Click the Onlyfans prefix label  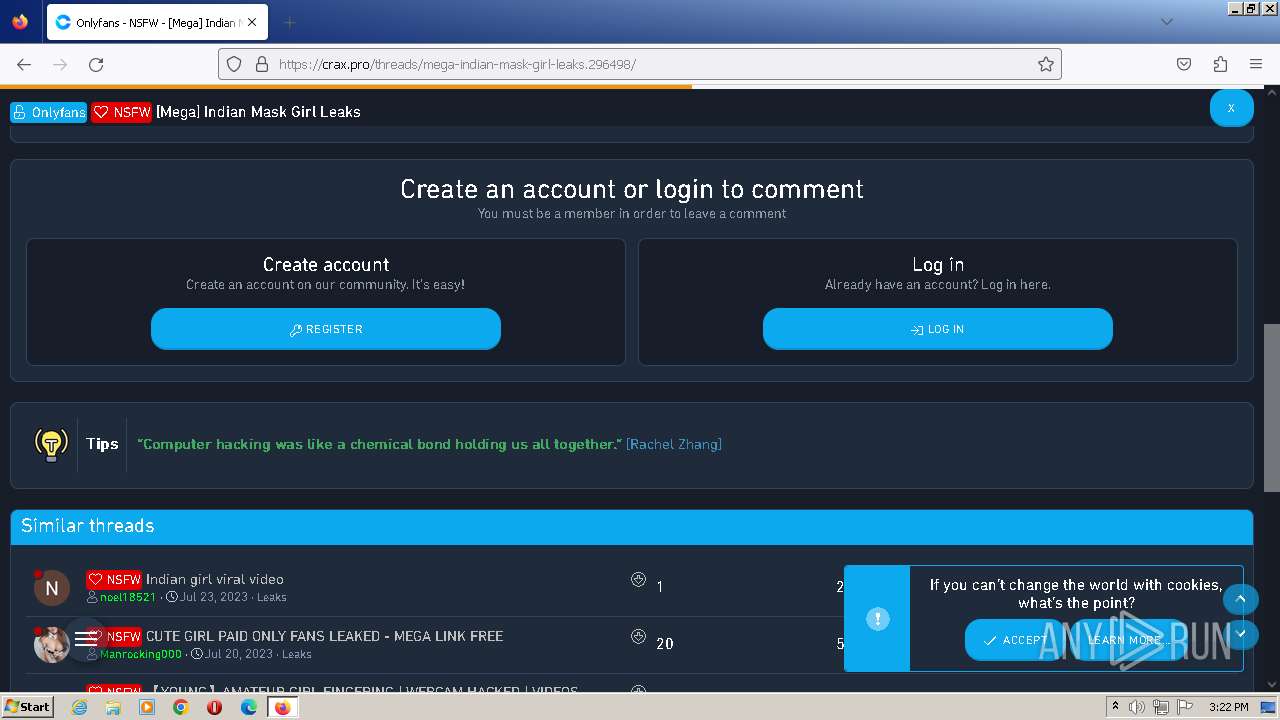[49, 112]
